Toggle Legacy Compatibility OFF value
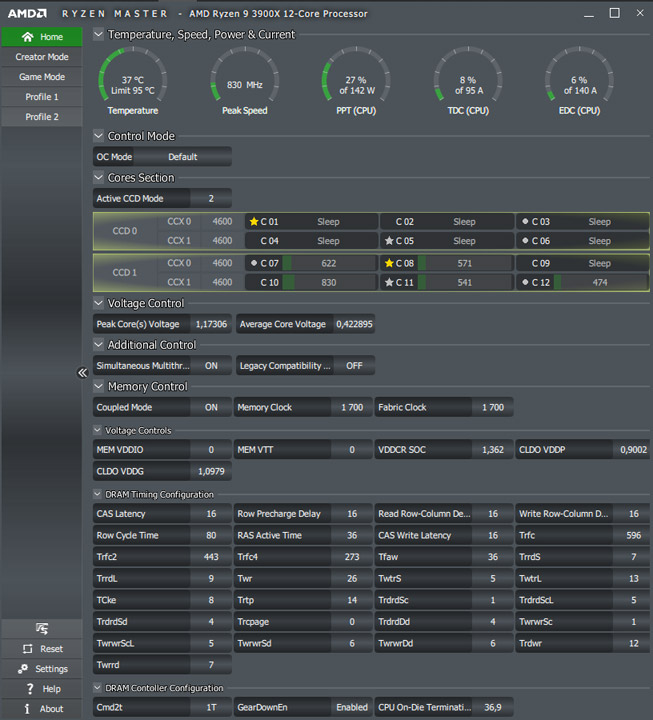This screenshot has width=653, height=720. pyautogui.click(x=354, y=366)
